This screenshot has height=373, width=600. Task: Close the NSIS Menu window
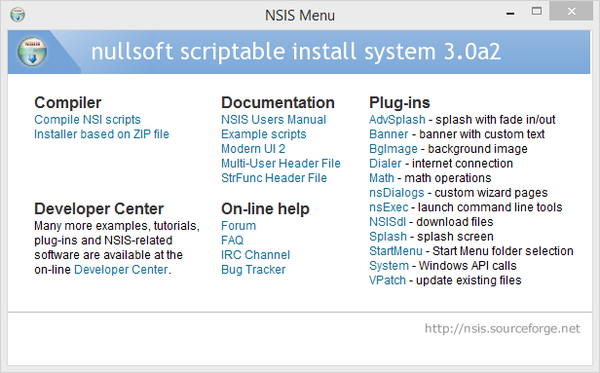tap(571, 11)
